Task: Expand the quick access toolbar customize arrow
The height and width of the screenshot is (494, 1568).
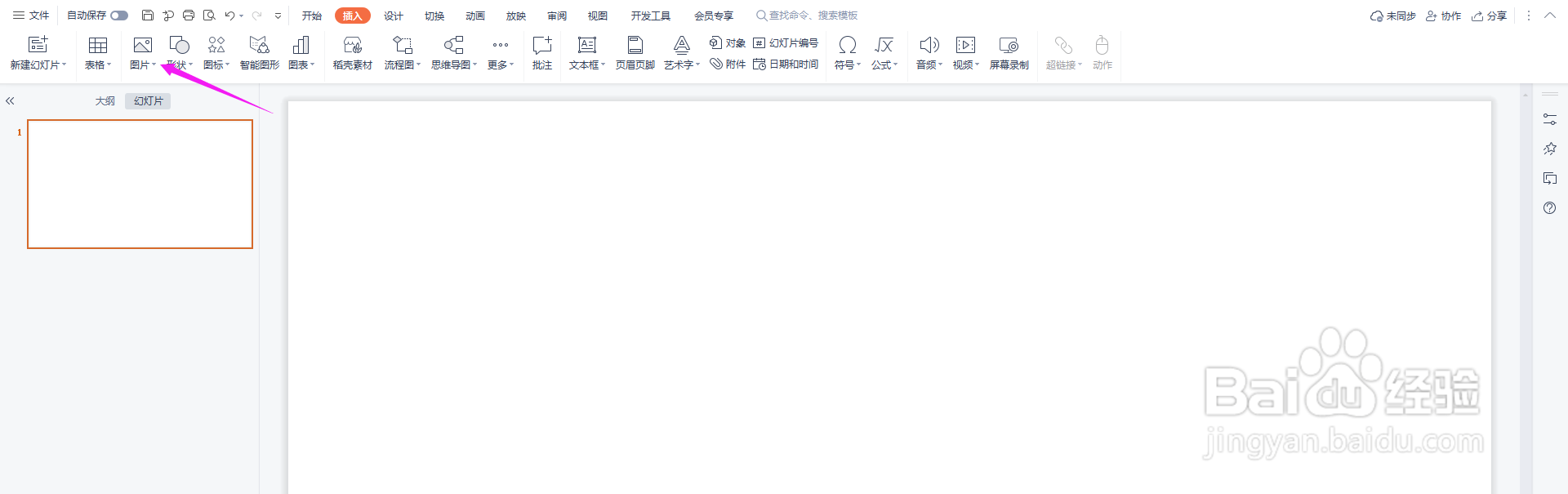Action: coord(278,16)
